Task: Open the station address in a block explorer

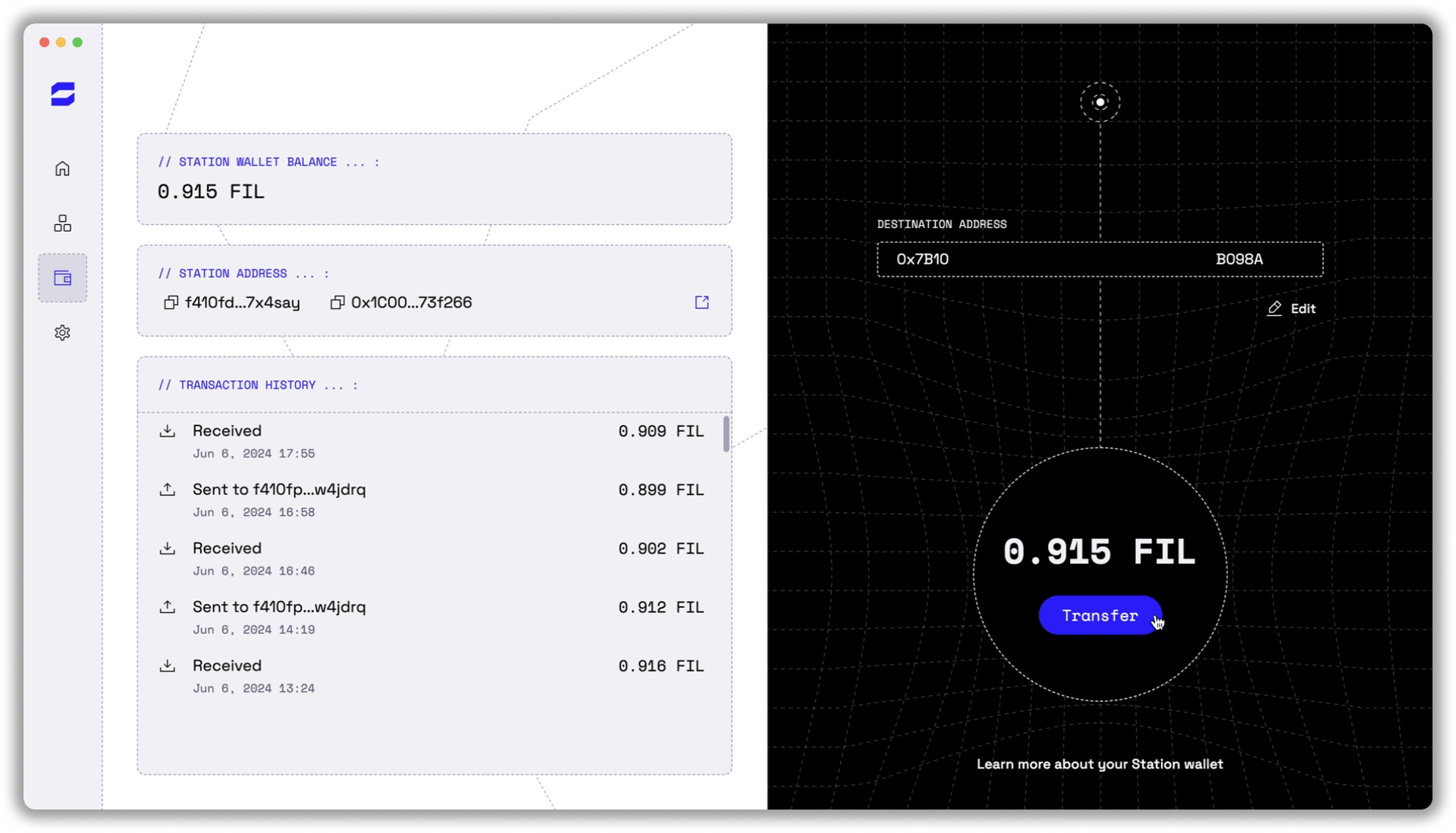Action: [x=701, y=302]
